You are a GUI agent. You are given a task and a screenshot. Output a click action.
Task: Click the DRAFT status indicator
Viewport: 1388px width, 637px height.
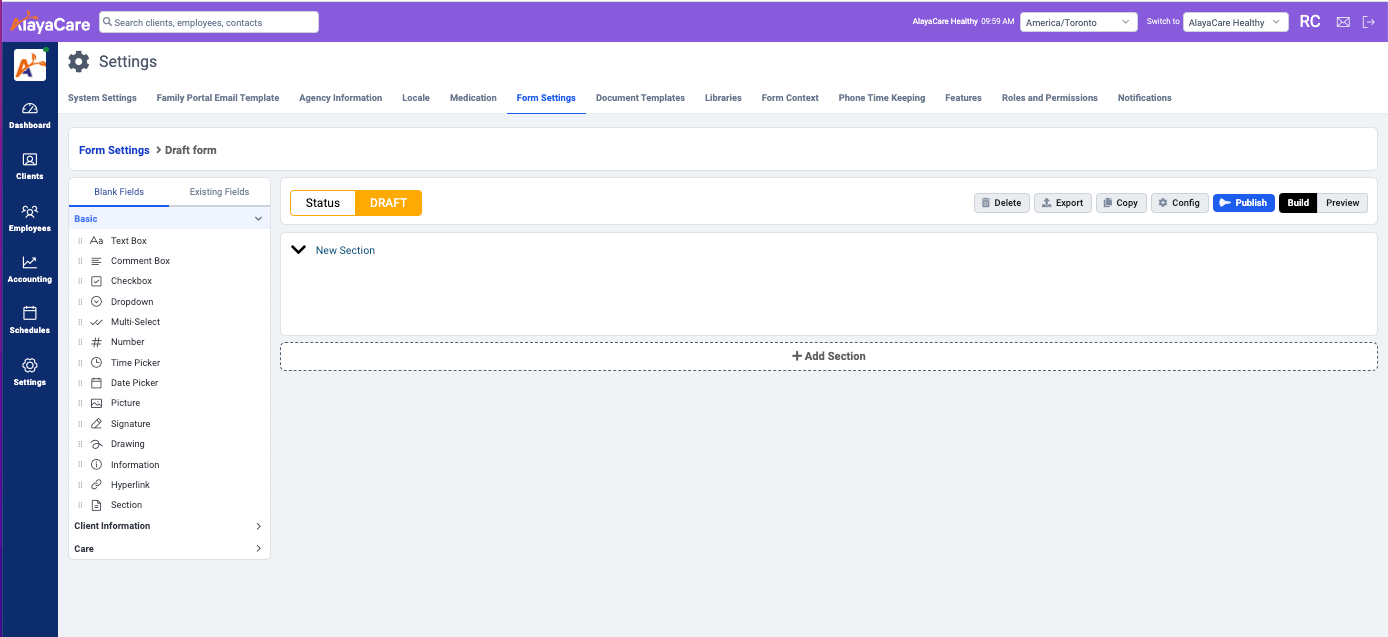[x=388, y=203]
